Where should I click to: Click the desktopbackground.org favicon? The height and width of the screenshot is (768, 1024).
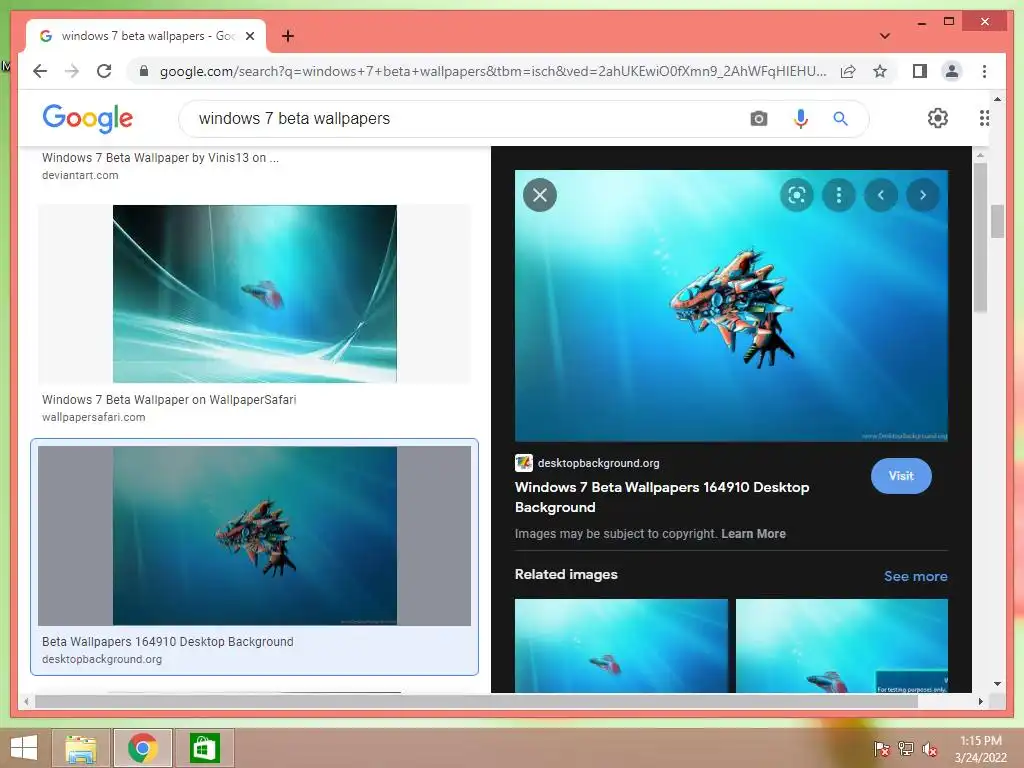524,463
